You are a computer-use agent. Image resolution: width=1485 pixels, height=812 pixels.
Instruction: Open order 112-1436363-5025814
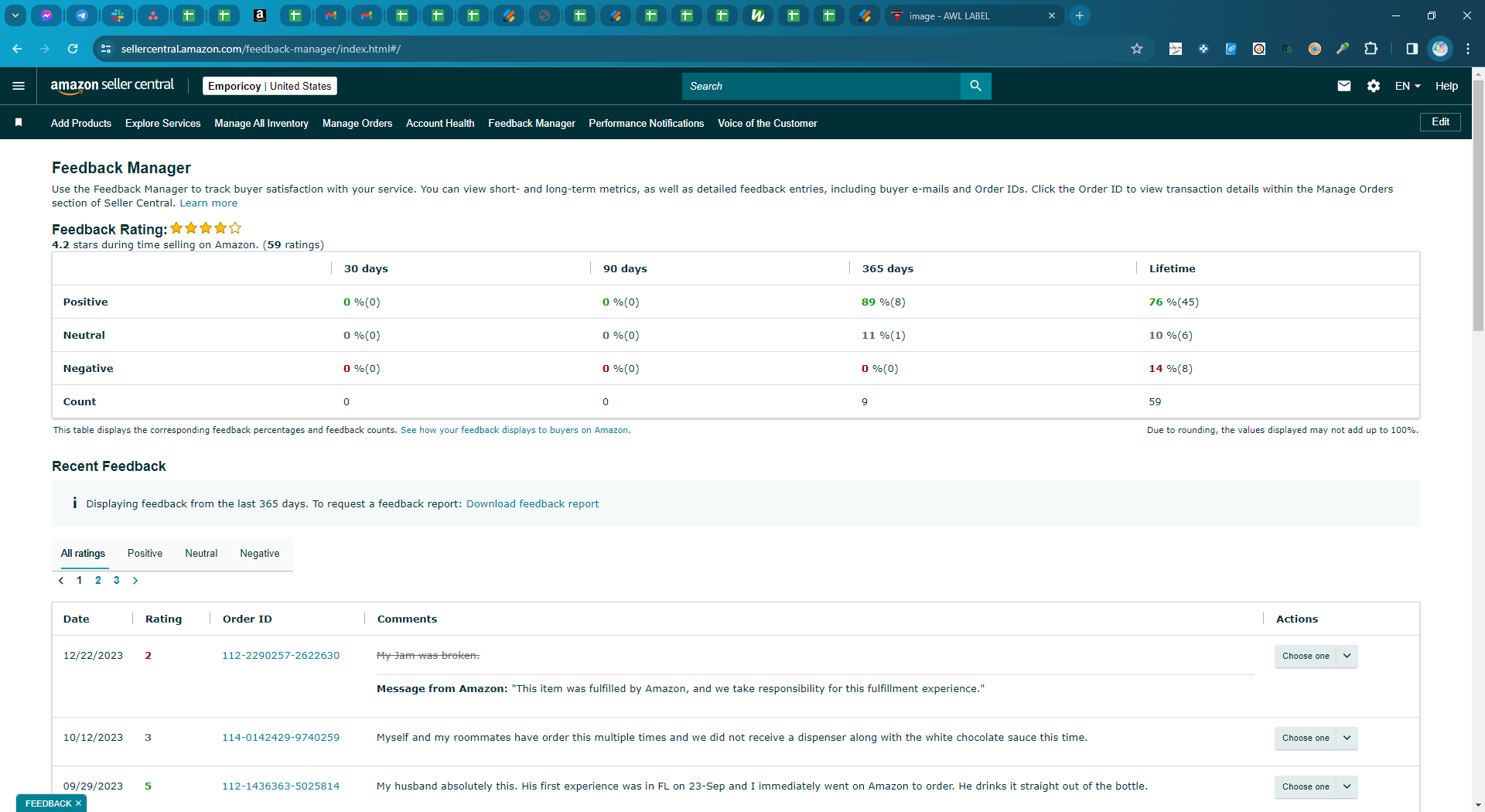(281, 786)
